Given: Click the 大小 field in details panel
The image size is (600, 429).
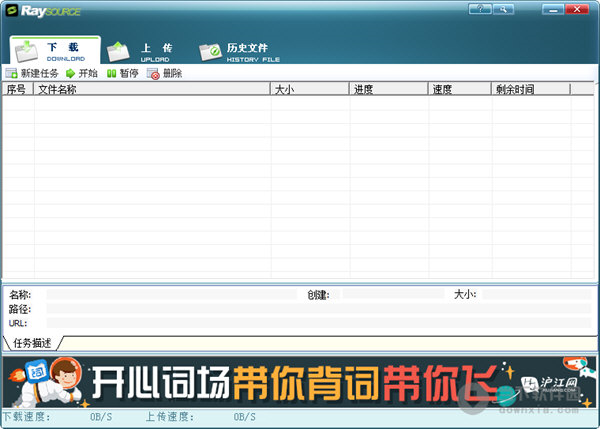Looking at the screenshot, I should pyautogui.click(x=537, y=294).
